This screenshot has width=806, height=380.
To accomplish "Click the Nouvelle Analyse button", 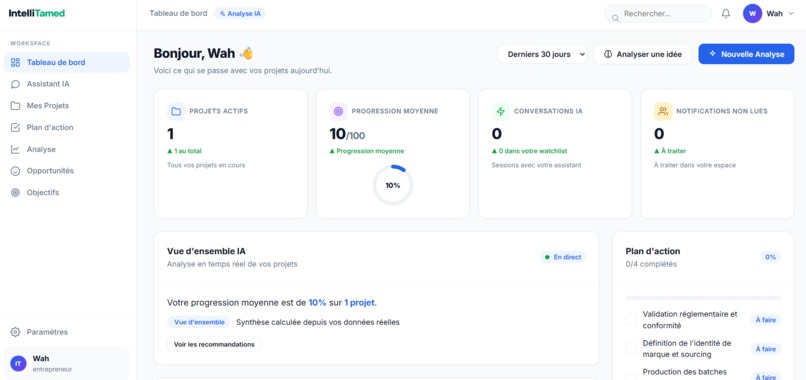I will [746, 54].
